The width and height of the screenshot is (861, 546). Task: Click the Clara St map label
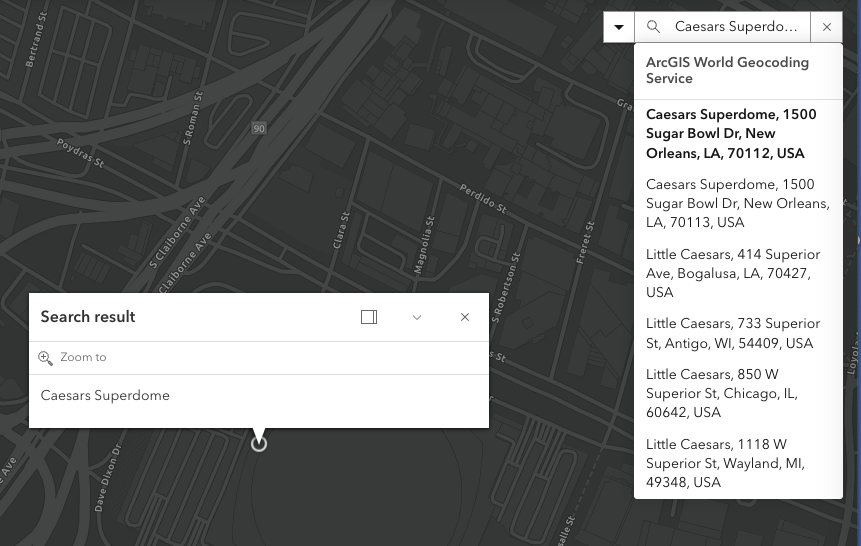(341, 230)
